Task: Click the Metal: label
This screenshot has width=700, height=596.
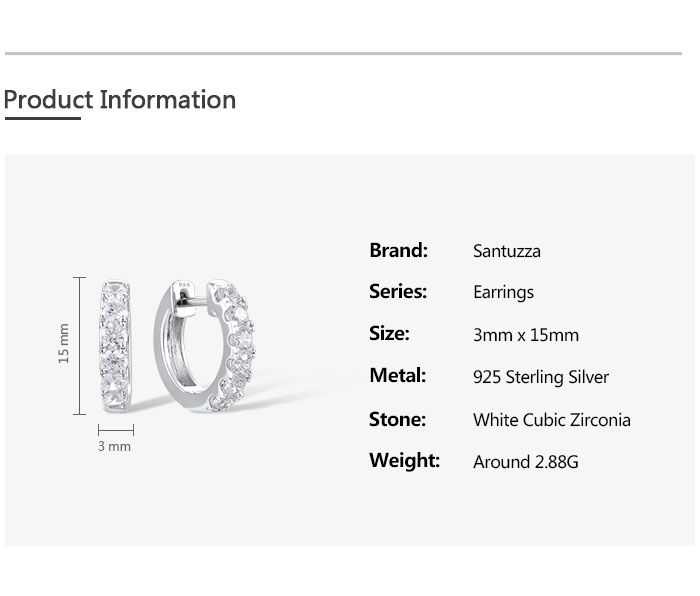Action: [x=397, y=375]
